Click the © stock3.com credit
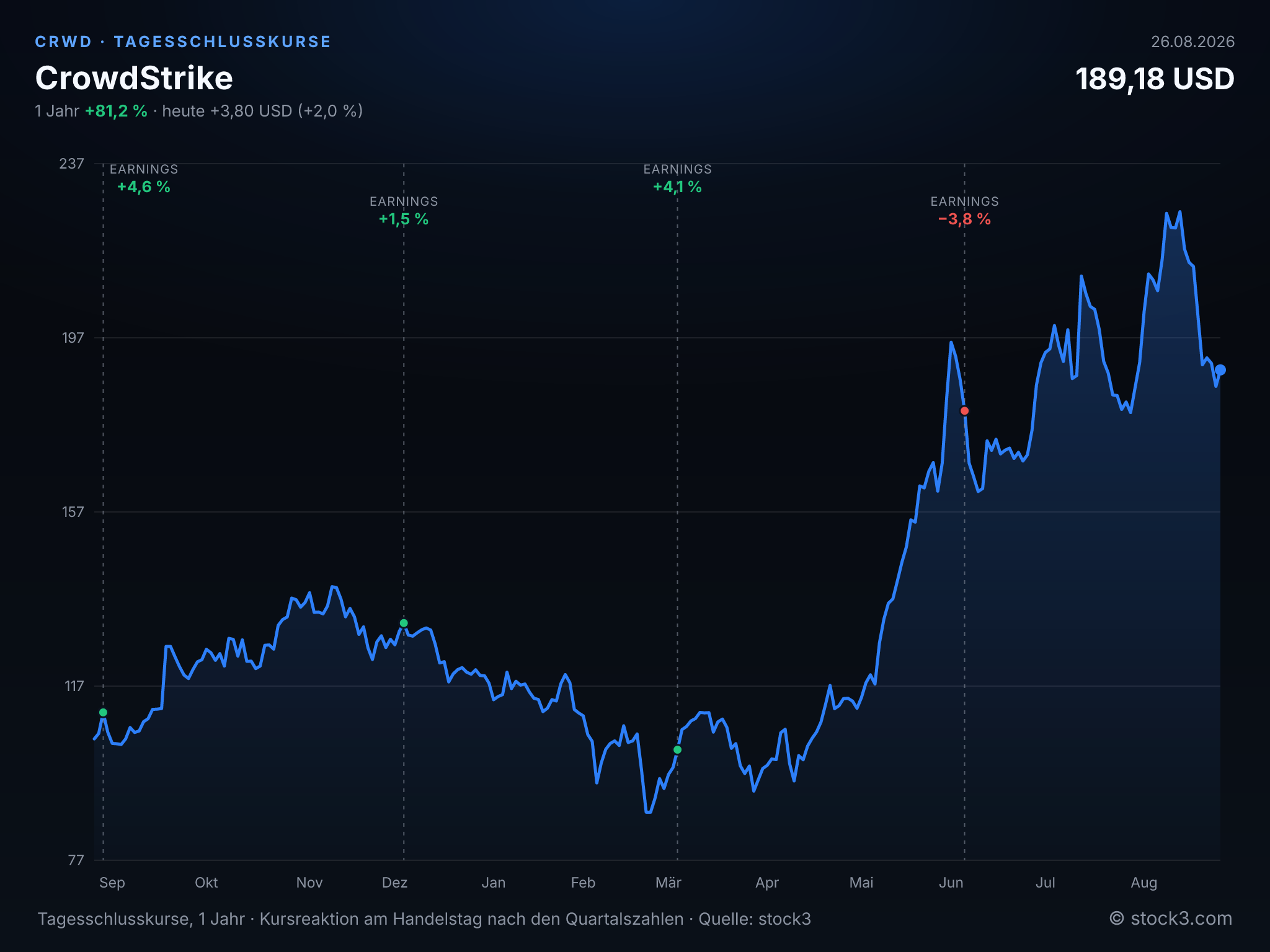Image resolution: width=1270 pixels, height=952 pixels. click(1171, 919)
